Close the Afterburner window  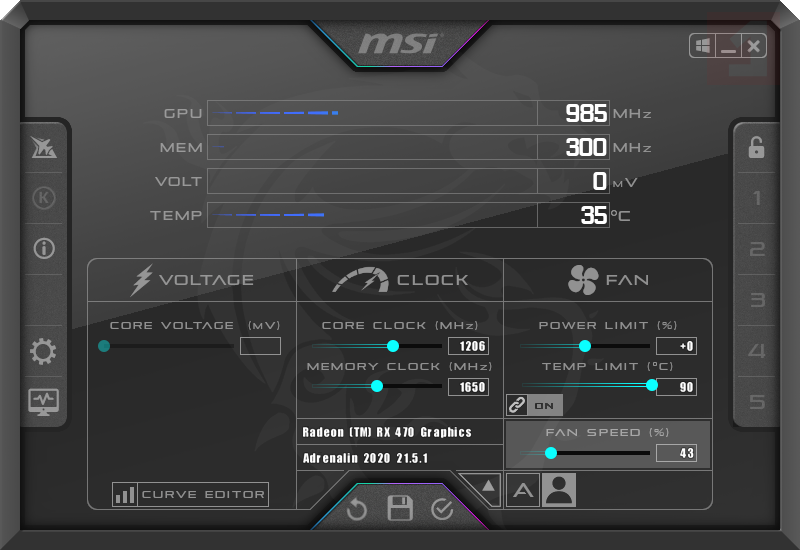point(754,46)
